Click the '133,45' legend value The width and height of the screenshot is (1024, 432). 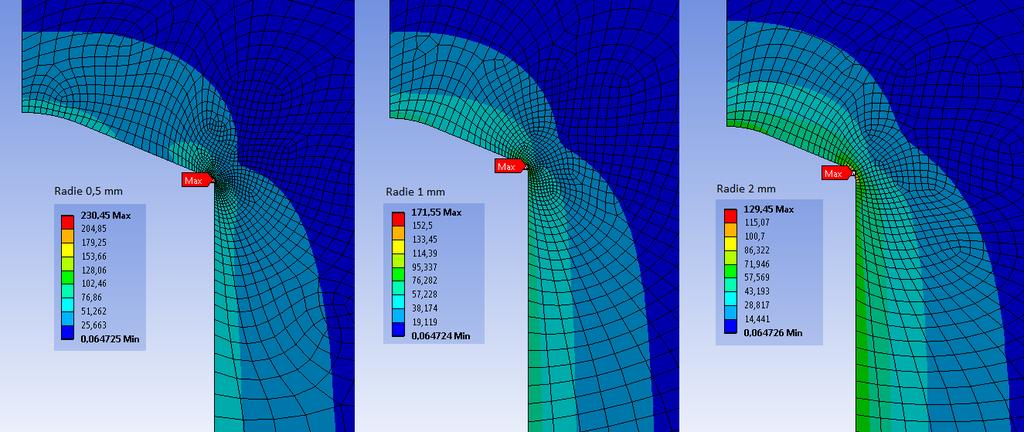click(424, 239)
